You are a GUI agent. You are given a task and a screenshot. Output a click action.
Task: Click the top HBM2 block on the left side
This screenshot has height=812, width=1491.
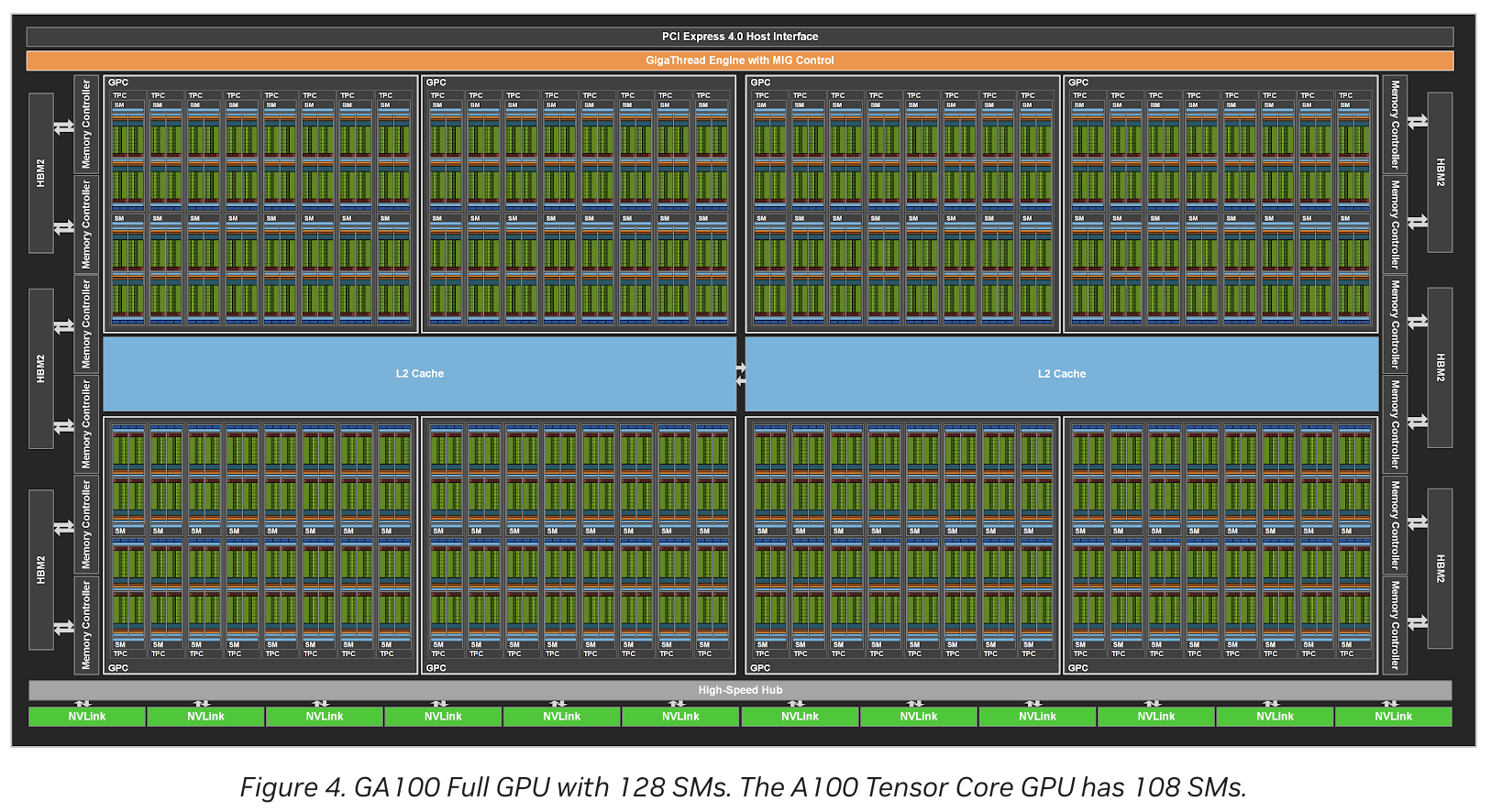point(41,172)
